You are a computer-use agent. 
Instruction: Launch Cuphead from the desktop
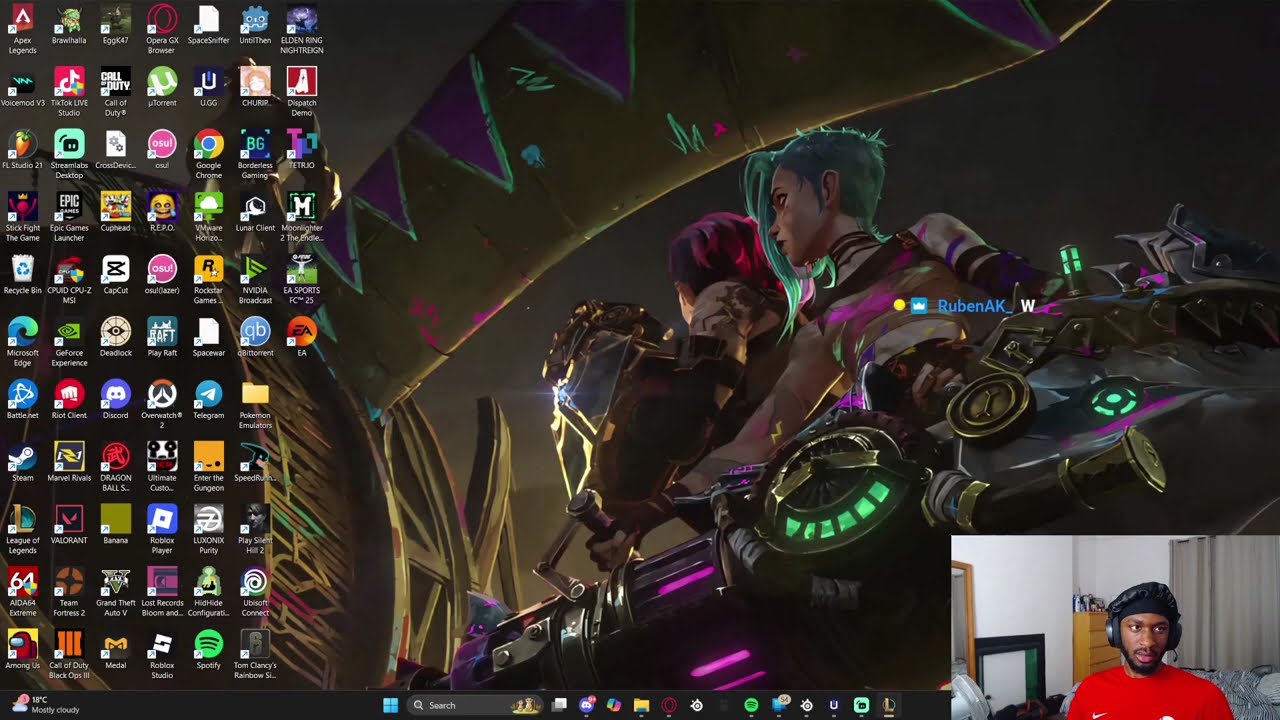pos(115,213)
